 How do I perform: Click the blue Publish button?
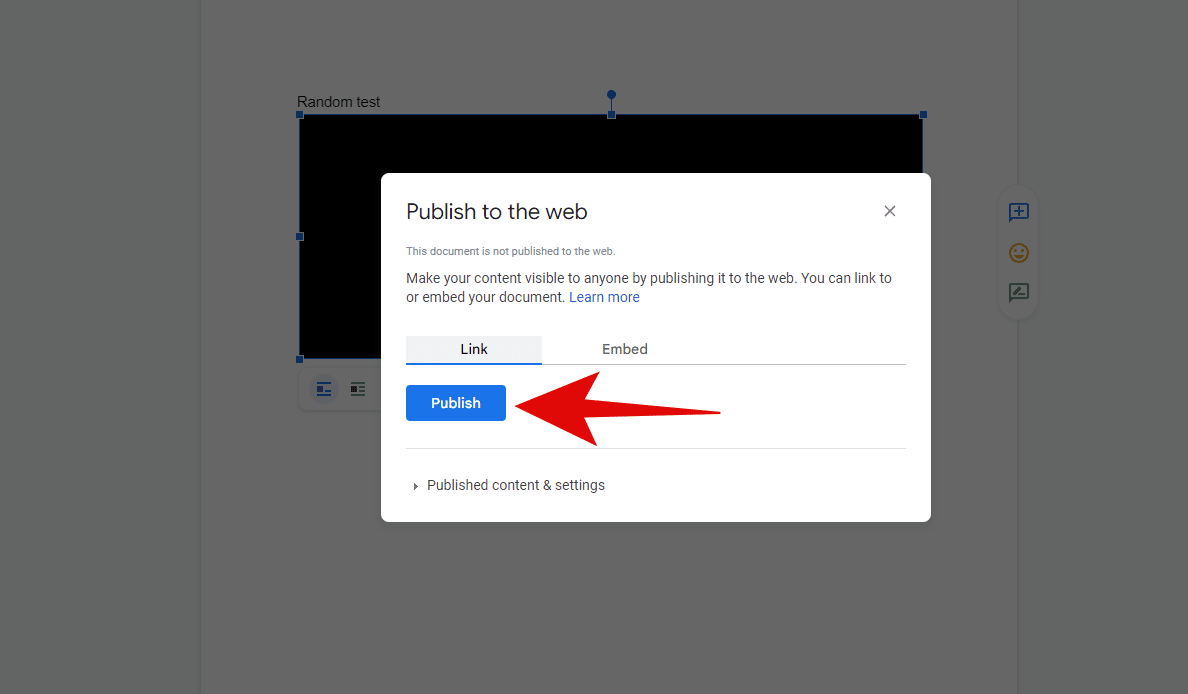point(455,403)
